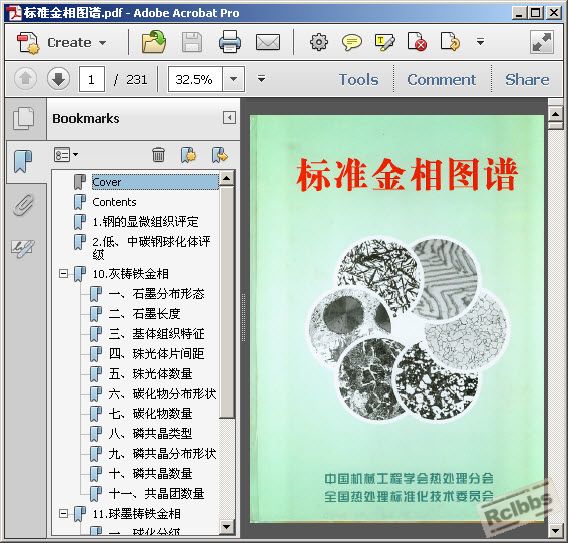
Task: Toggle full screen read mode
Action: [541, 42]
